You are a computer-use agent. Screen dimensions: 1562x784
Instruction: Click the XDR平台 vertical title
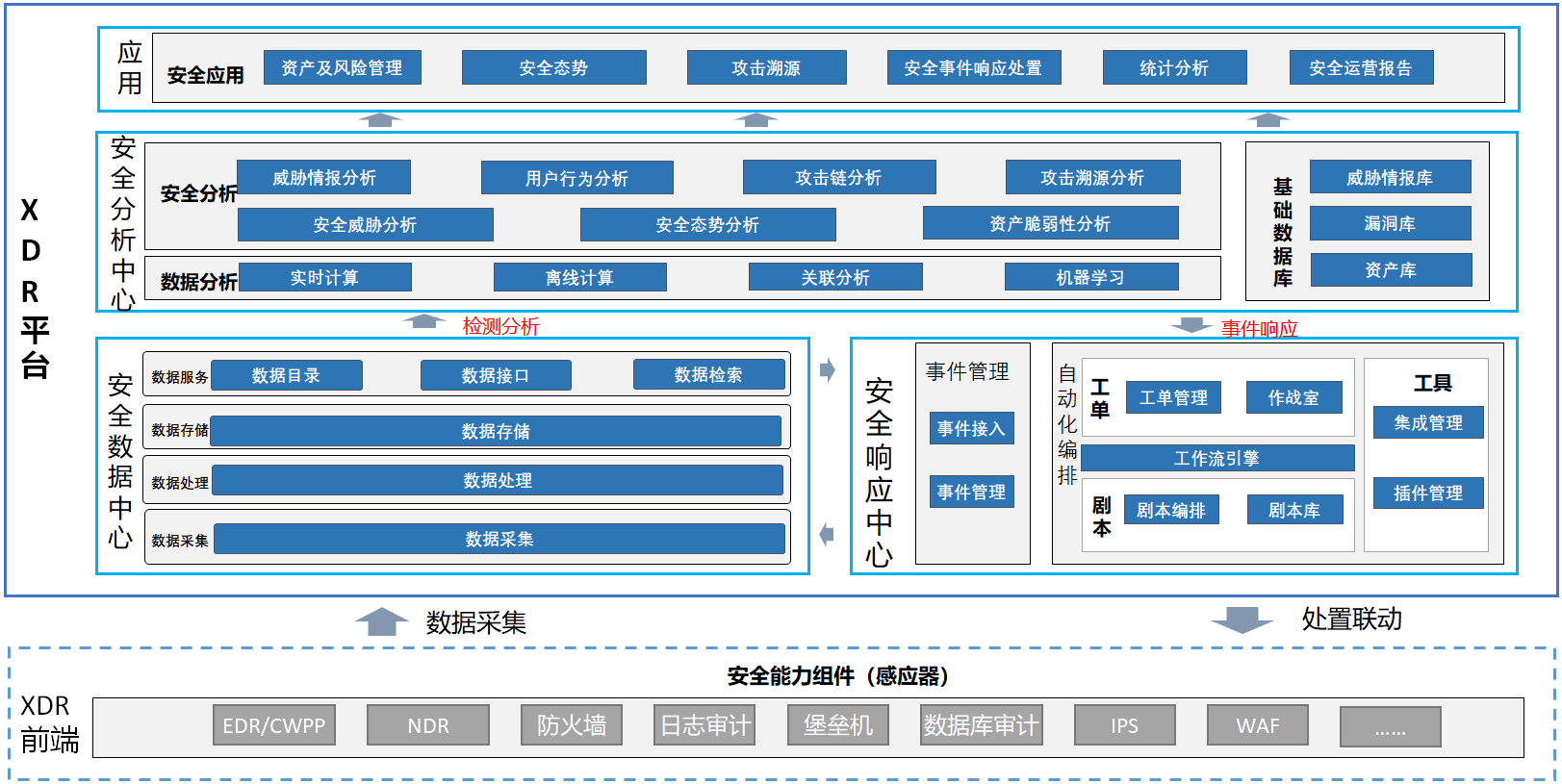[x=33, y=289]
